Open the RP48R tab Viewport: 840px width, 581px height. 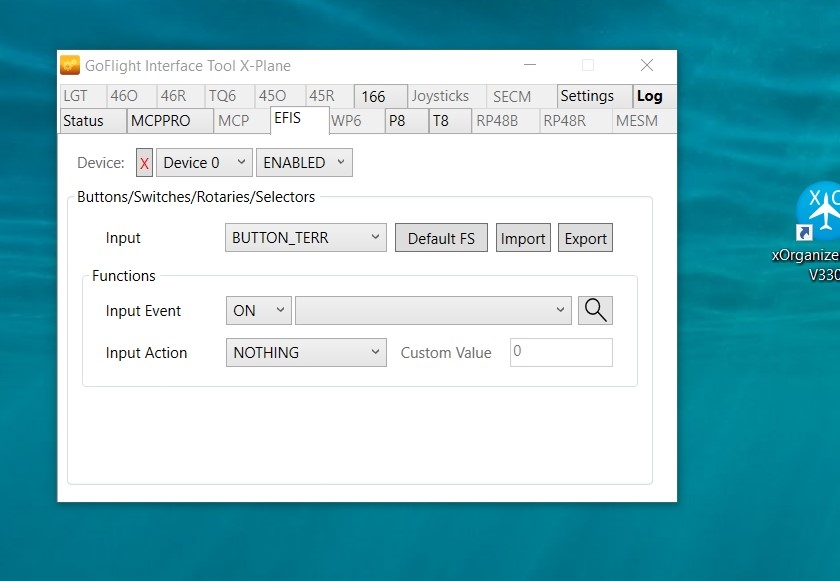575,121
